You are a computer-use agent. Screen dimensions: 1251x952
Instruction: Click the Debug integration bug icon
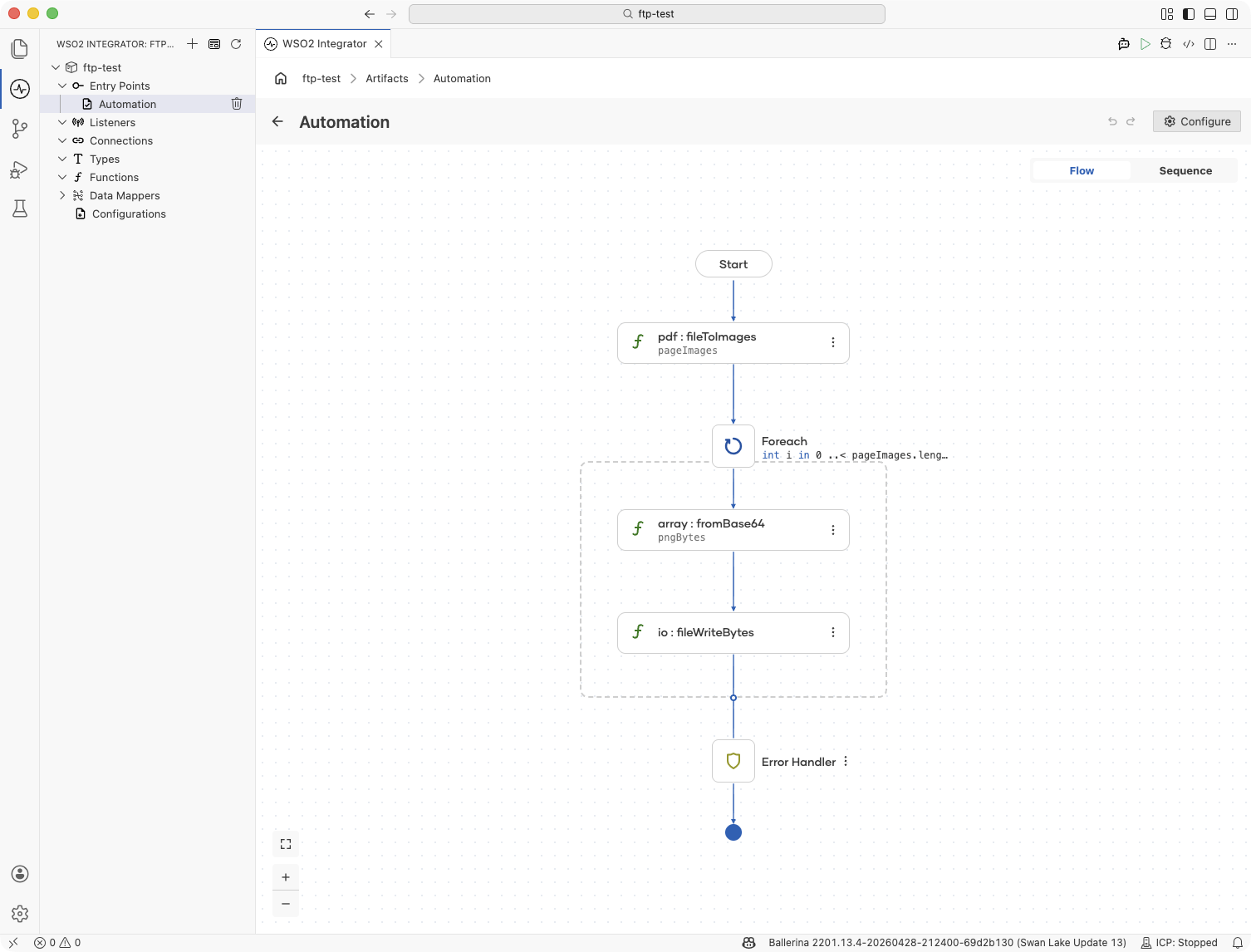[x=1166, y=44]
